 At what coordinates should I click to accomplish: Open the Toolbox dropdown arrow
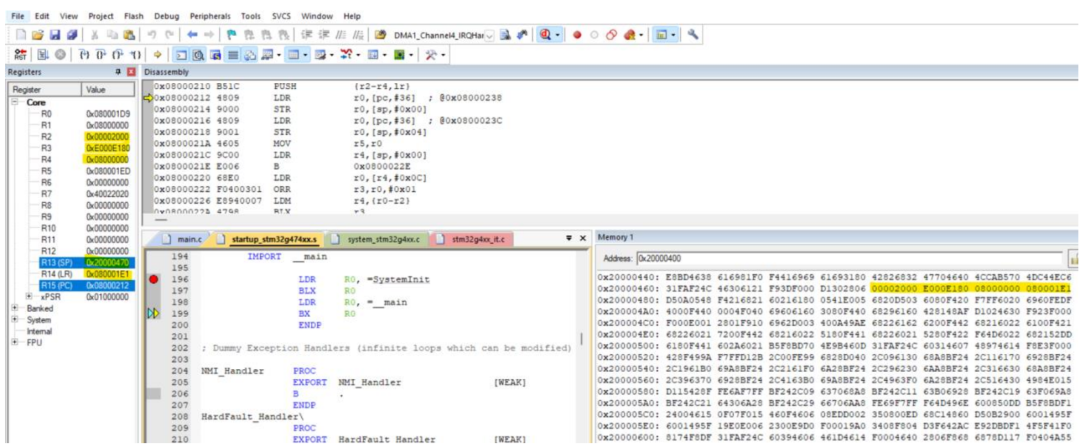[443, 54]
